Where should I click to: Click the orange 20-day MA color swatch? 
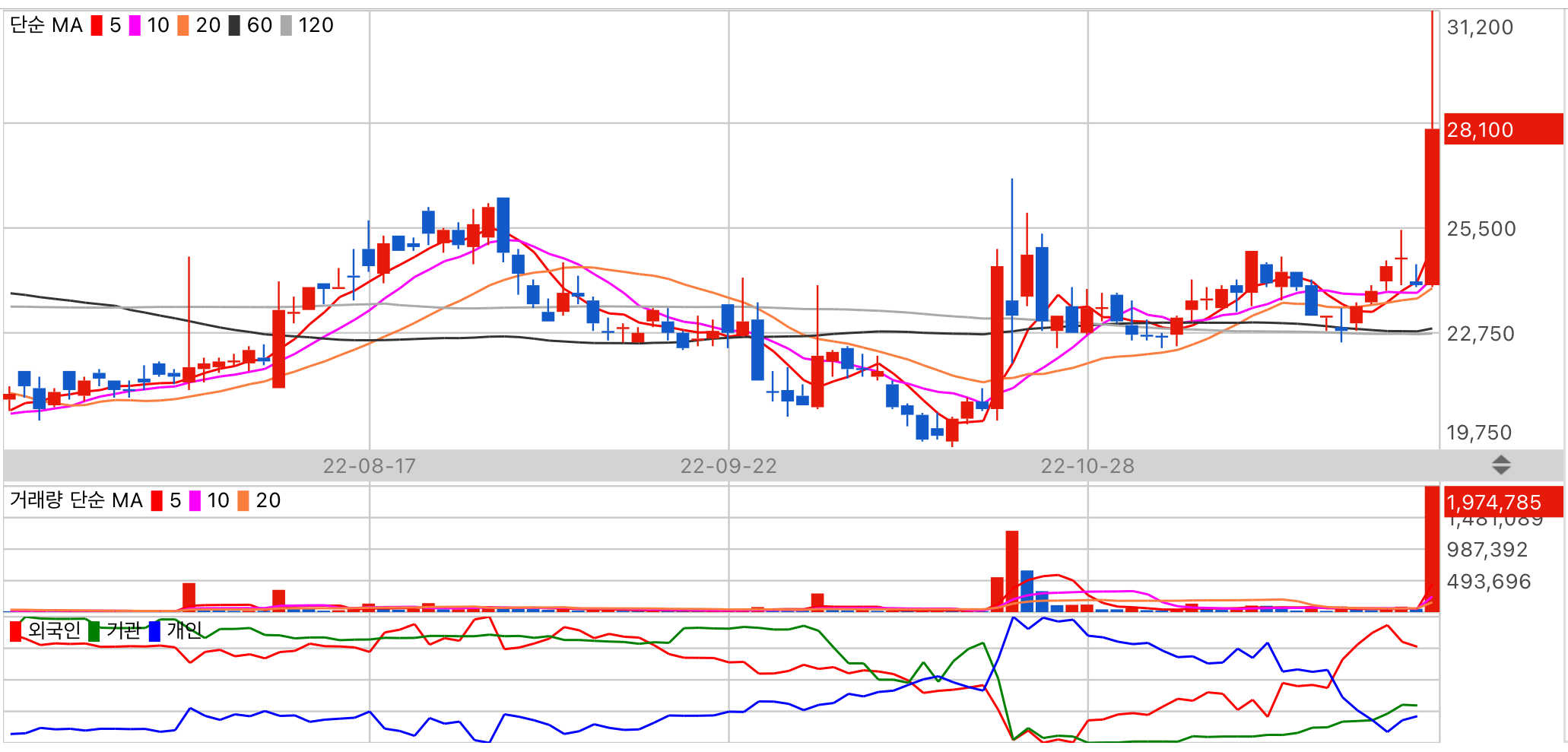click(x=183, y=26)
